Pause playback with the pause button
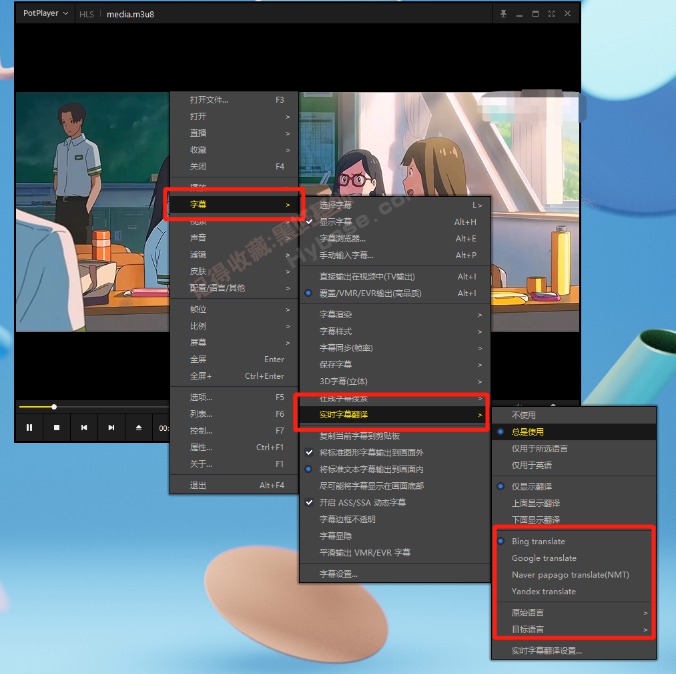This screenshot has width=676, height=674. click(x=29, y=427)
